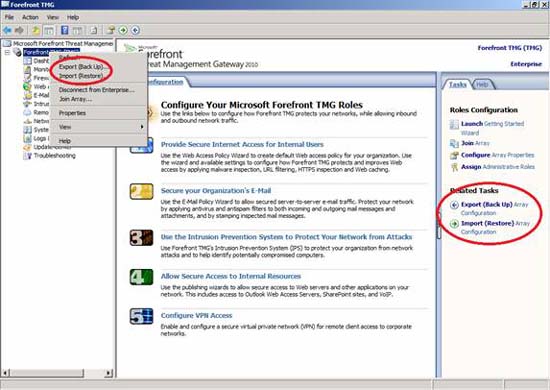
Task: Click Assign Administrative Roles link
Action: tap(498, 167)
